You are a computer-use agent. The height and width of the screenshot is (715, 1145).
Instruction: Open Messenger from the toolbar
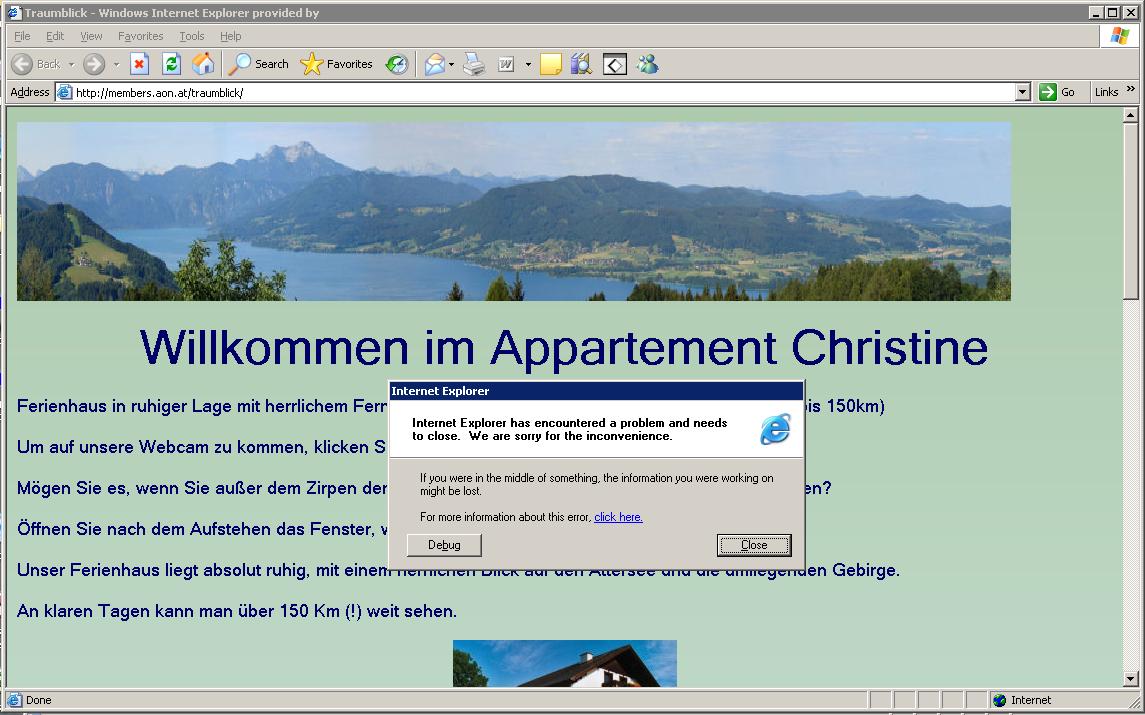pos(647,64)
